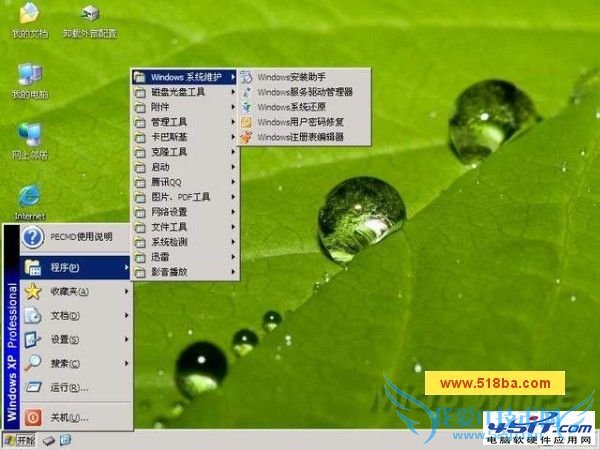Launch Windows注册表编辑器
Screen dimensions: 600x450
tap(305, 137)
